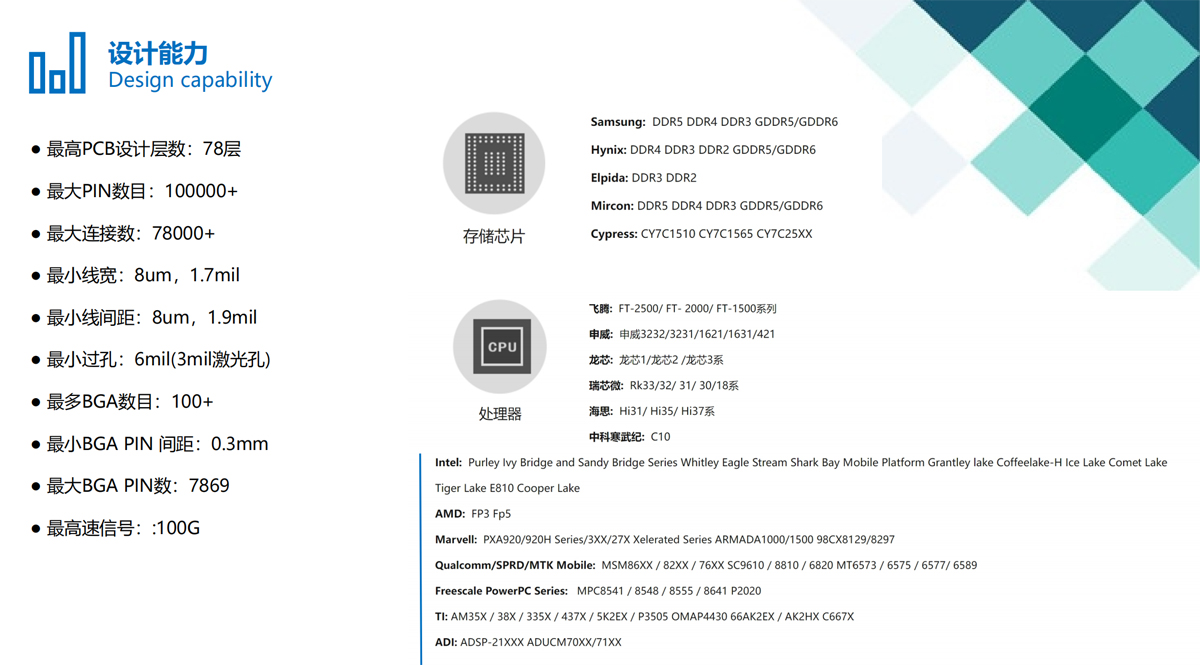Click the 最大BGA PIN数：7869 line

click(130, 485)
